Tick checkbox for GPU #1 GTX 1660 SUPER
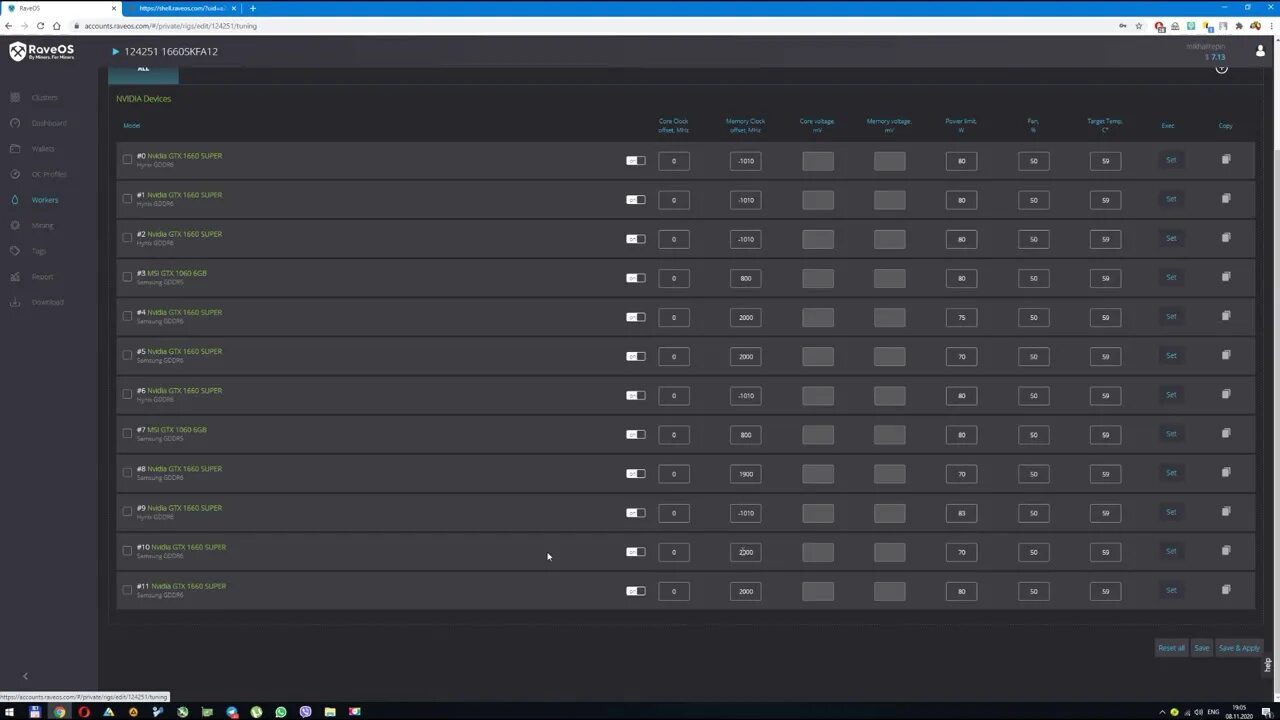1280x720 pixels. [127, 198]
